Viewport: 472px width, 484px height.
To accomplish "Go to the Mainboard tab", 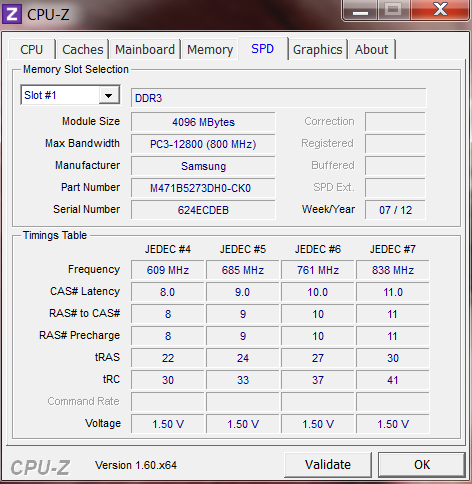I will 145,50.
